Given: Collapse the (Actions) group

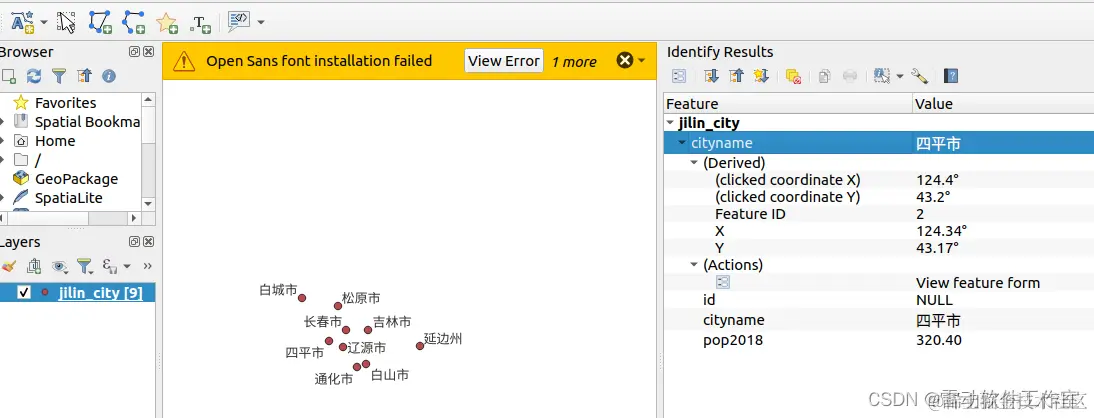Looking at the screenshot, I should click(694, 265).
